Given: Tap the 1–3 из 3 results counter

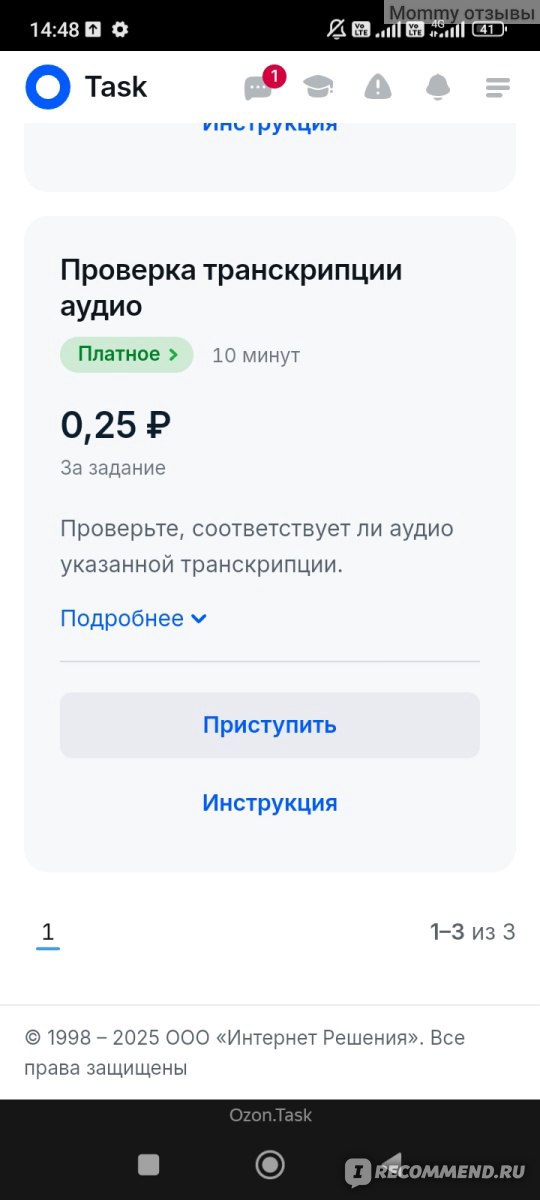Looking at the screenshot, I should point(472,932).
